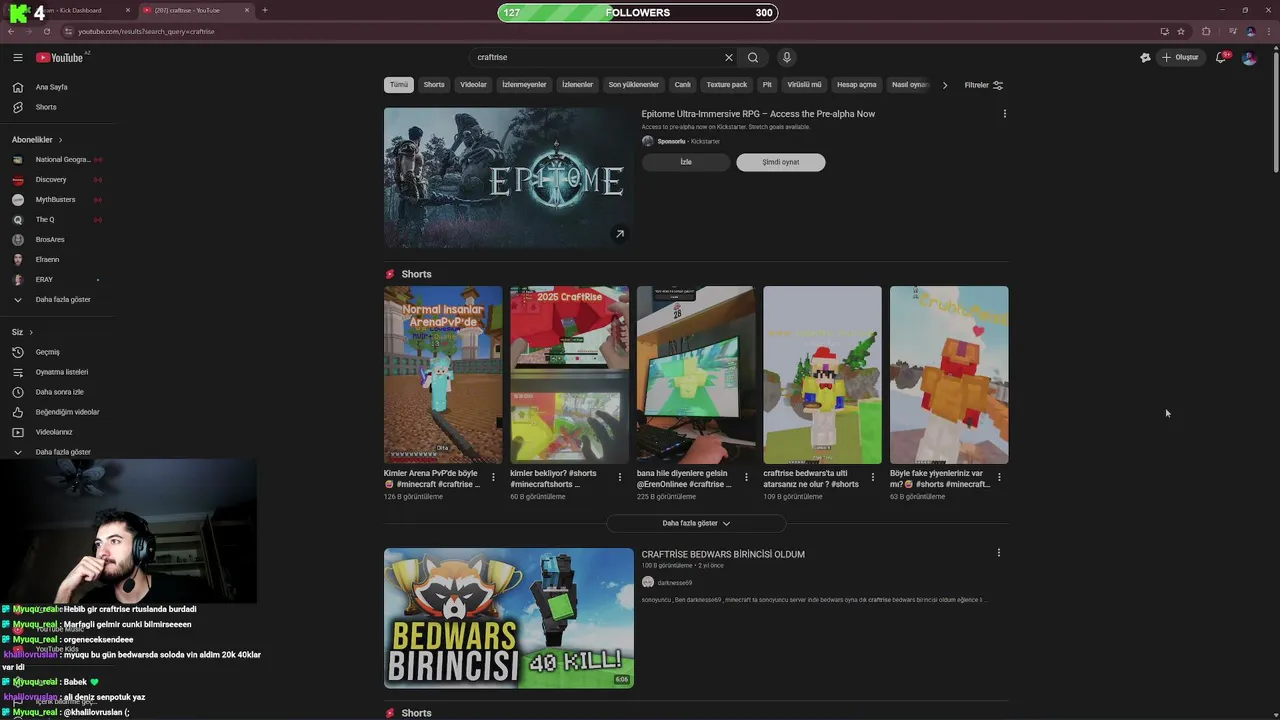This screenshot has height=720, width=1280.
Task: Click the Şimdi oynat button
Action: 781,162
